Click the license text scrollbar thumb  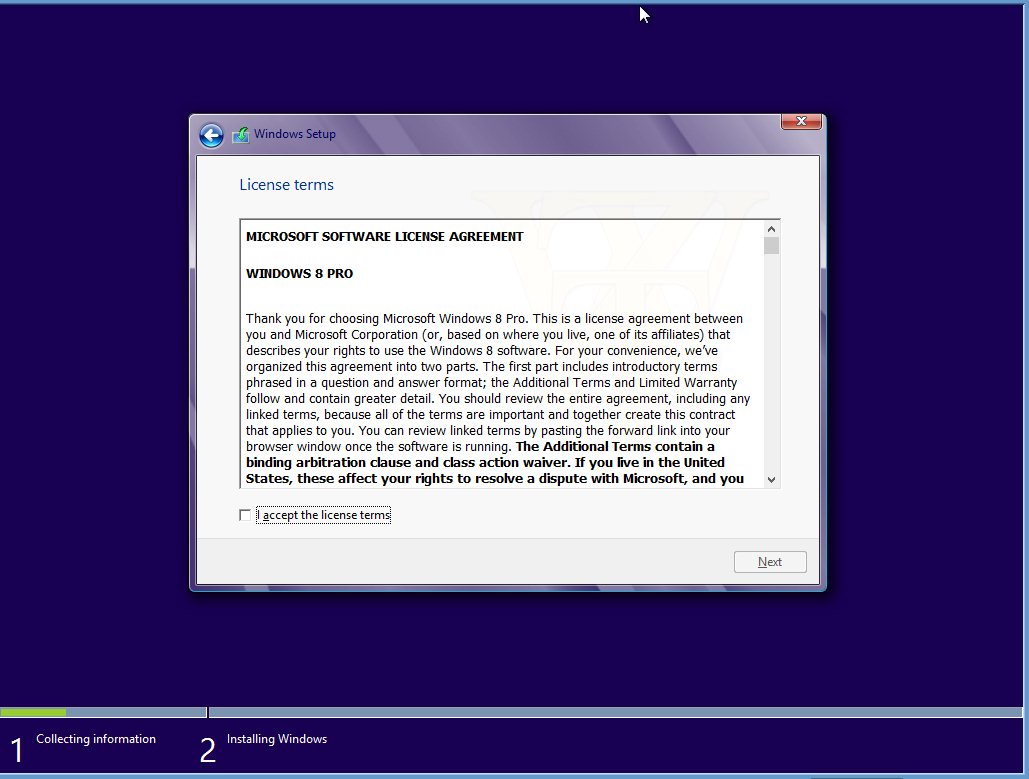point(771,245)
